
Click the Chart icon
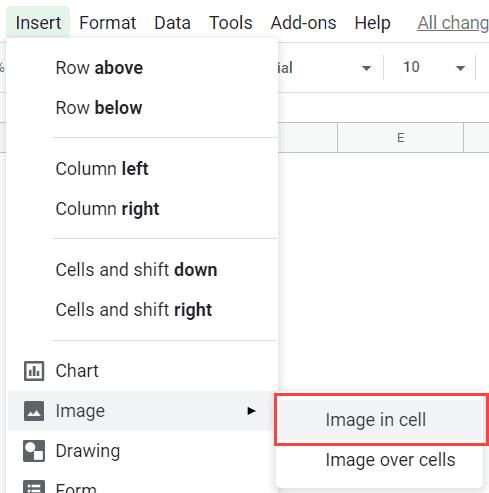click(x=34, y=371)
